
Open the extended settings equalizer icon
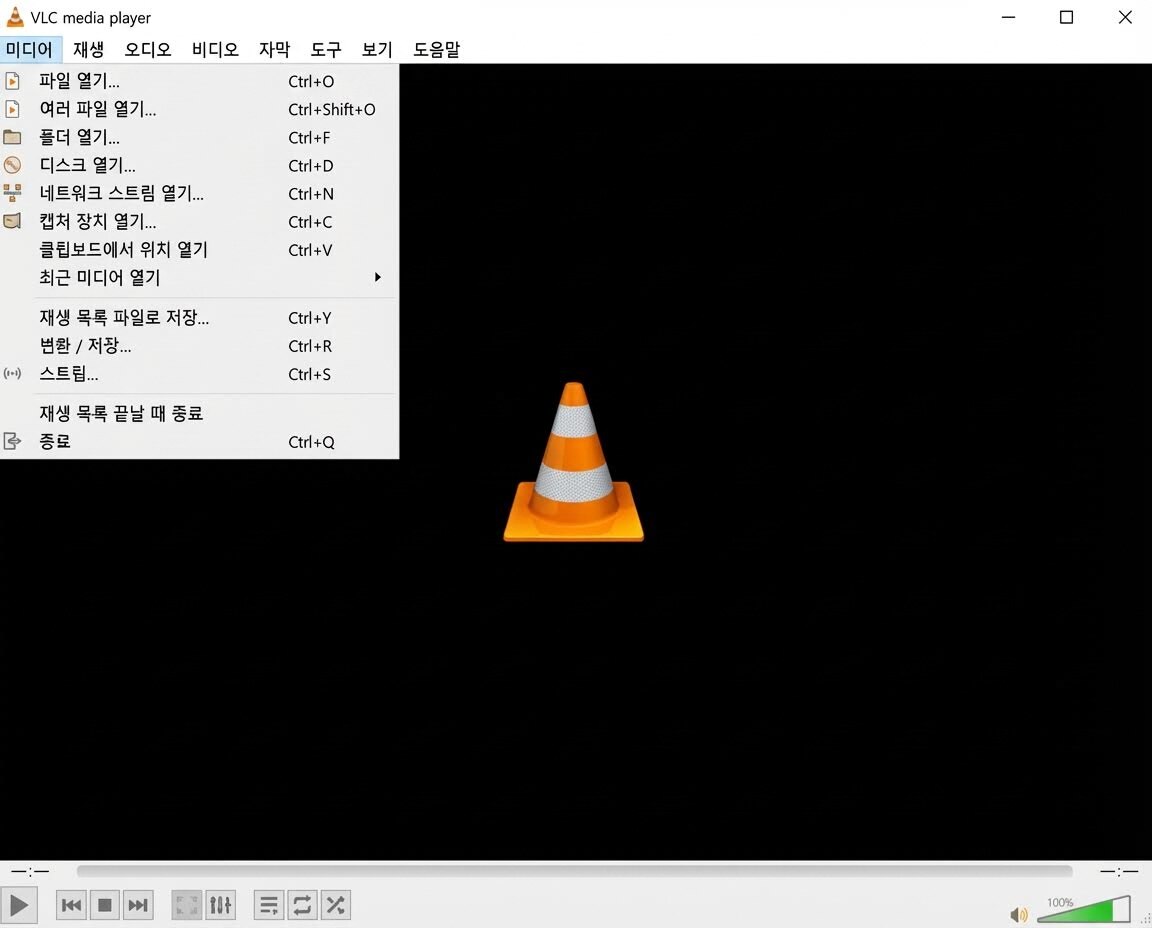click(x=220, y=905)
